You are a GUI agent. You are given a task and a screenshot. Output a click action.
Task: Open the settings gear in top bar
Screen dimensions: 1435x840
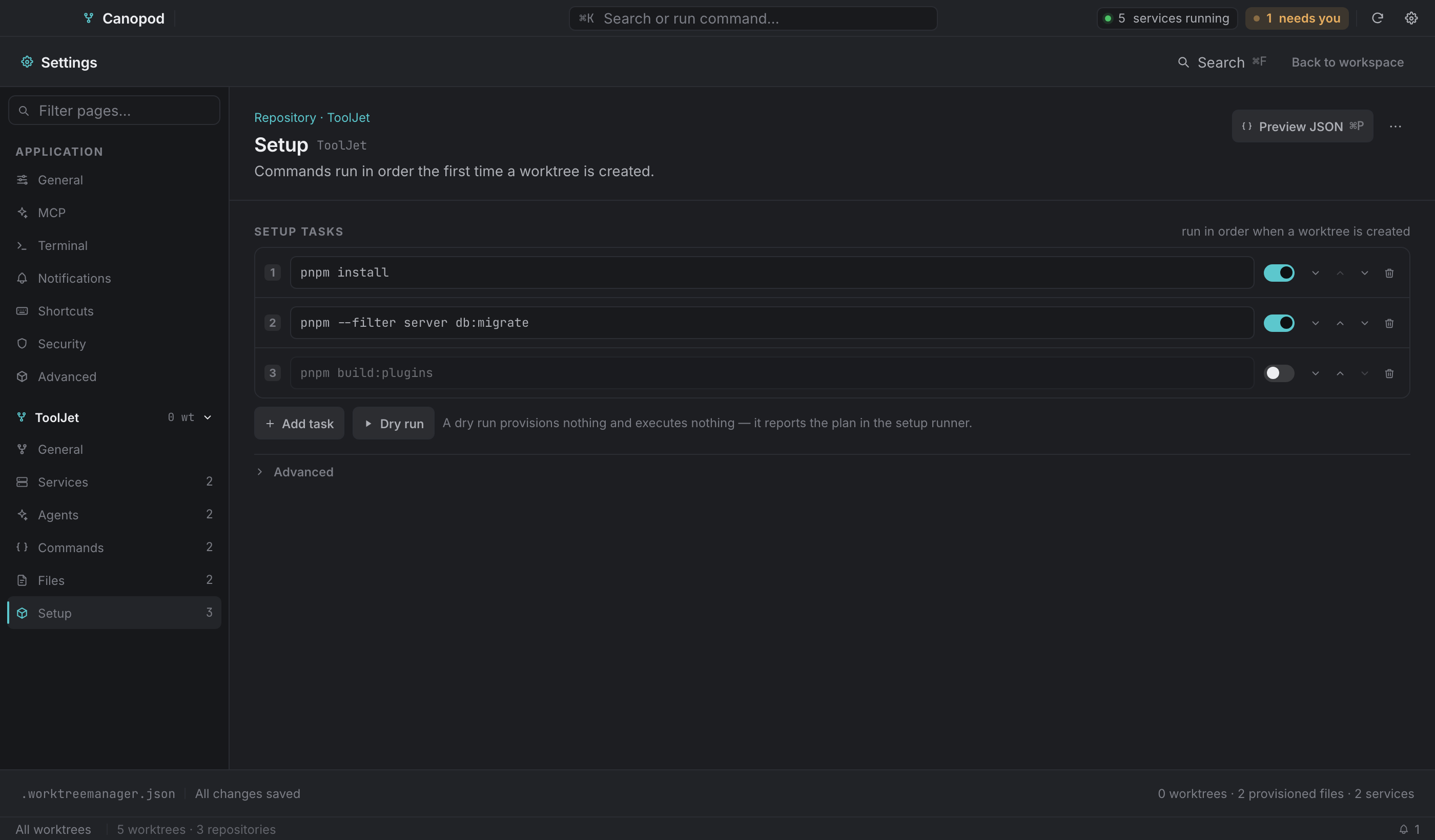point(1410,18)
